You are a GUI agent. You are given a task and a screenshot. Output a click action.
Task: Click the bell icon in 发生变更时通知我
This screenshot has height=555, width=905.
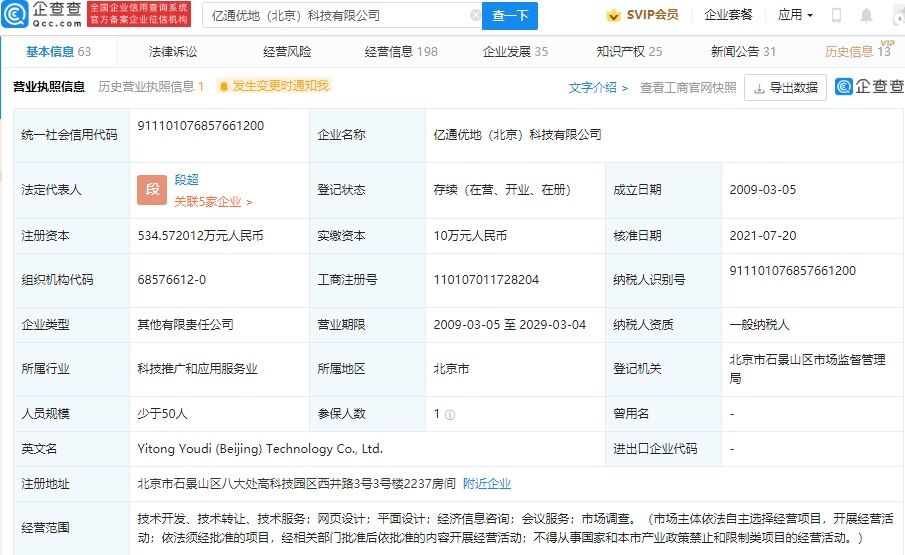pyautogui.click(x=224, y=87)
